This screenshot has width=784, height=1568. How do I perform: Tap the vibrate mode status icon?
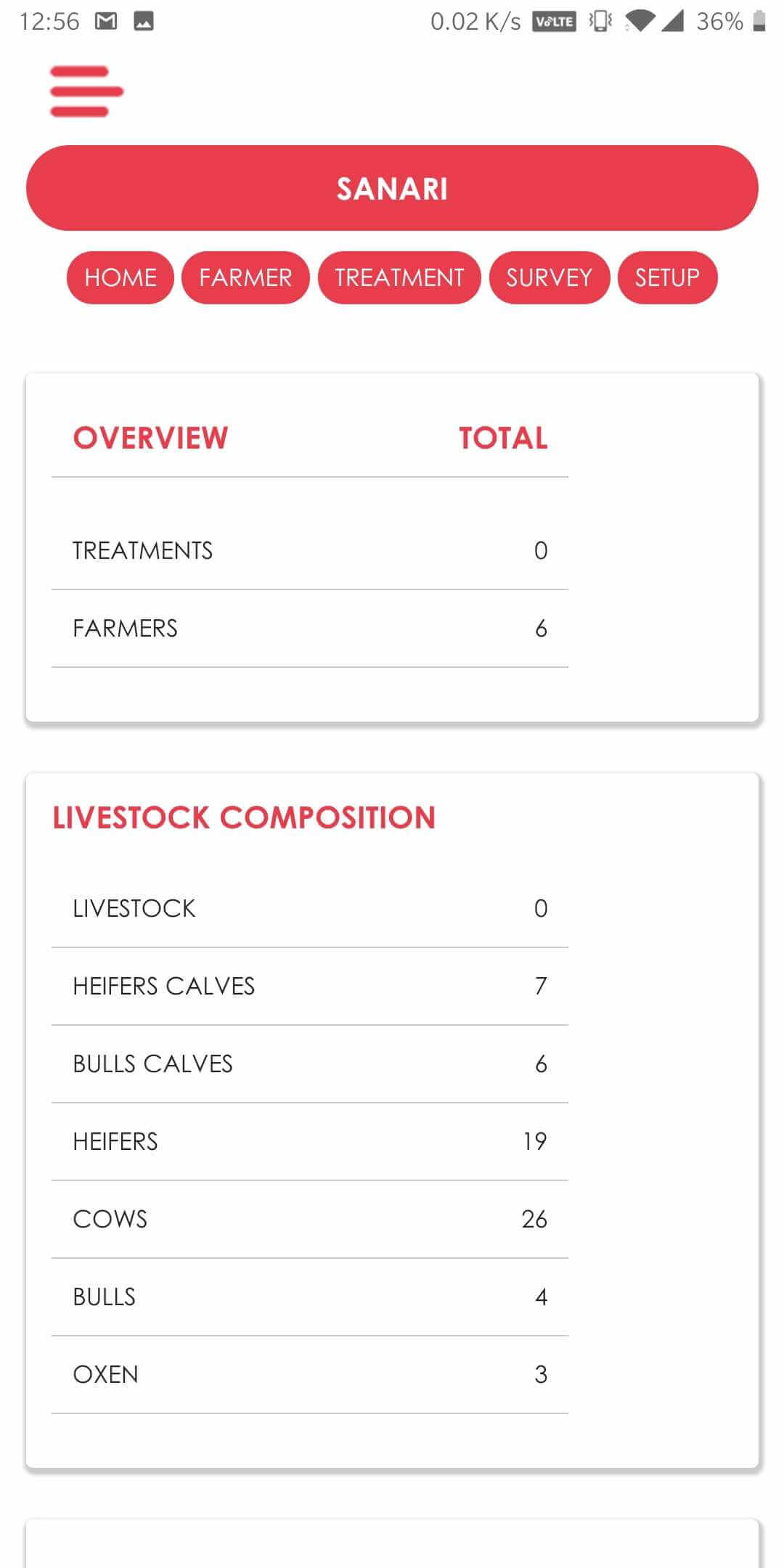pyautogui.click(x=600, y=22)
